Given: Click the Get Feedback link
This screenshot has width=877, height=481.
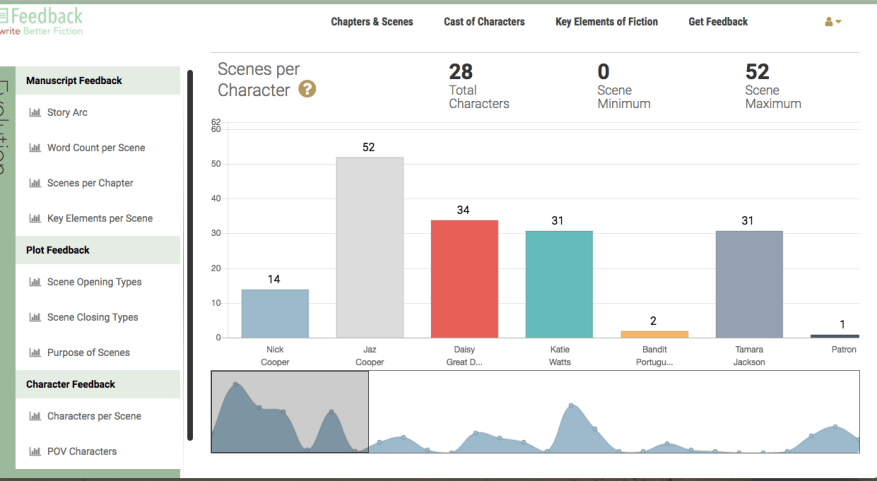Looking at the screenshot, I should click(718, 22).
